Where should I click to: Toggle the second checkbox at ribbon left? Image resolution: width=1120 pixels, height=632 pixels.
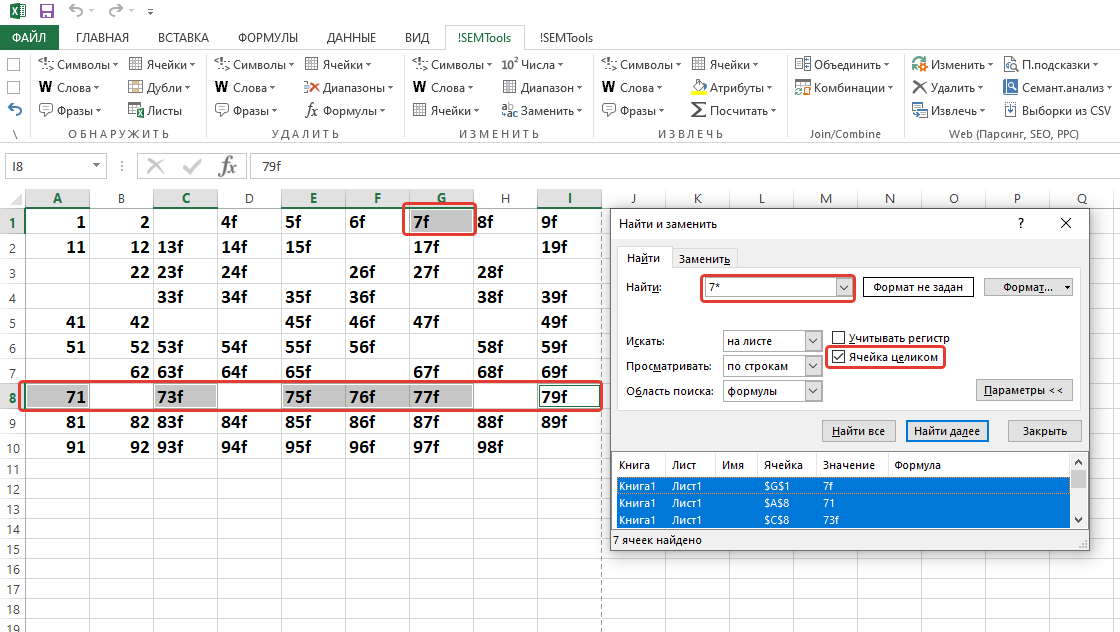(13, 87)
